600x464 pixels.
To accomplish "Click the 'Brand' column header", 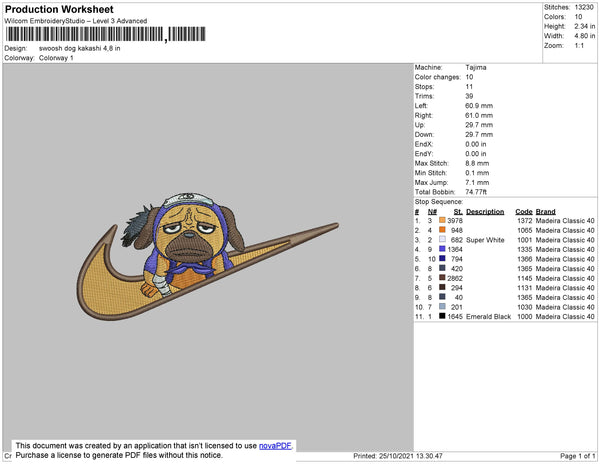I will point(545,212).
